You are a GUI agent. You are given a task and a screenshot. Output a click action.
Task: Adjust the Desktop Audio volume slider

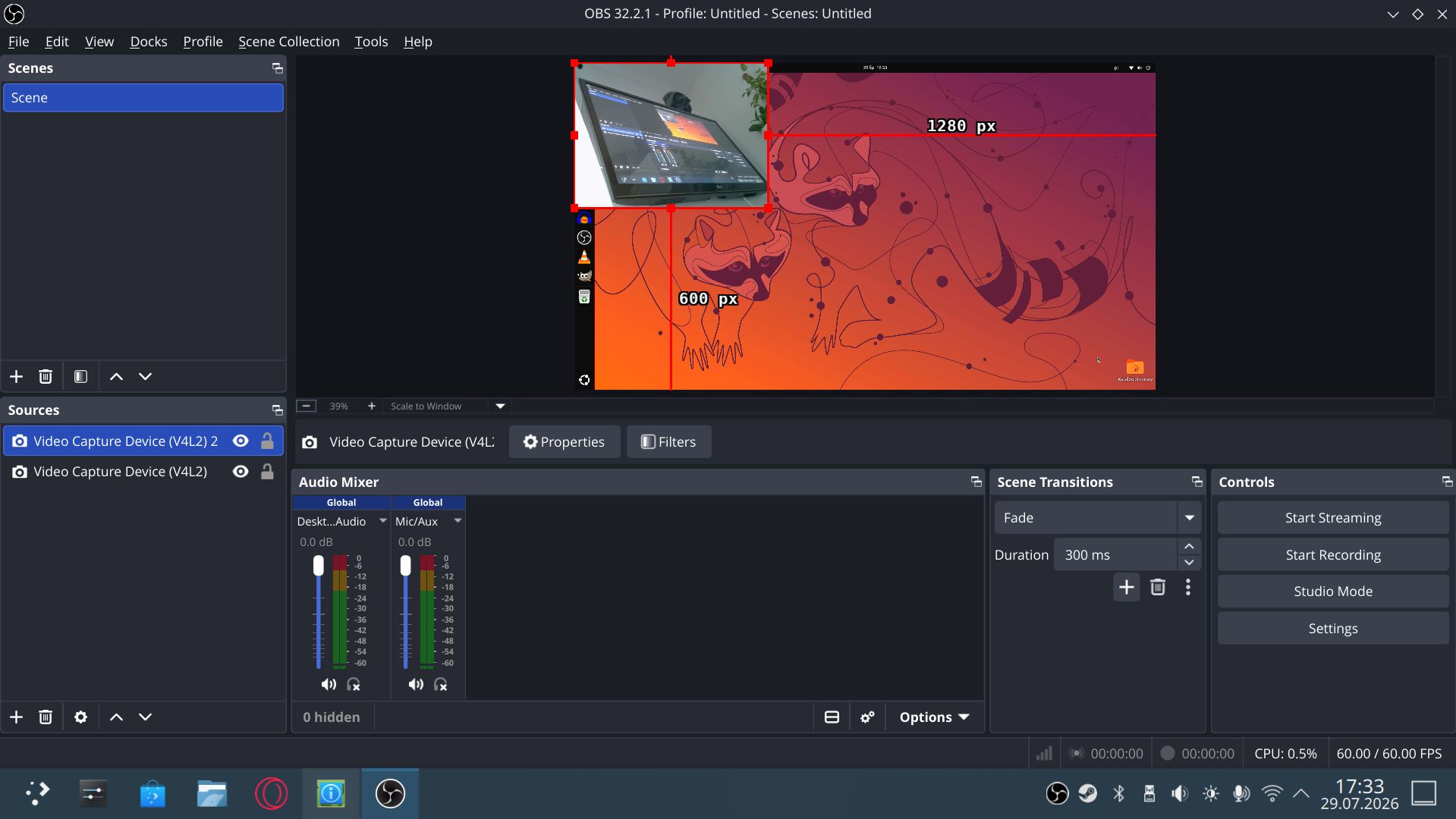(x=318, y=566)
